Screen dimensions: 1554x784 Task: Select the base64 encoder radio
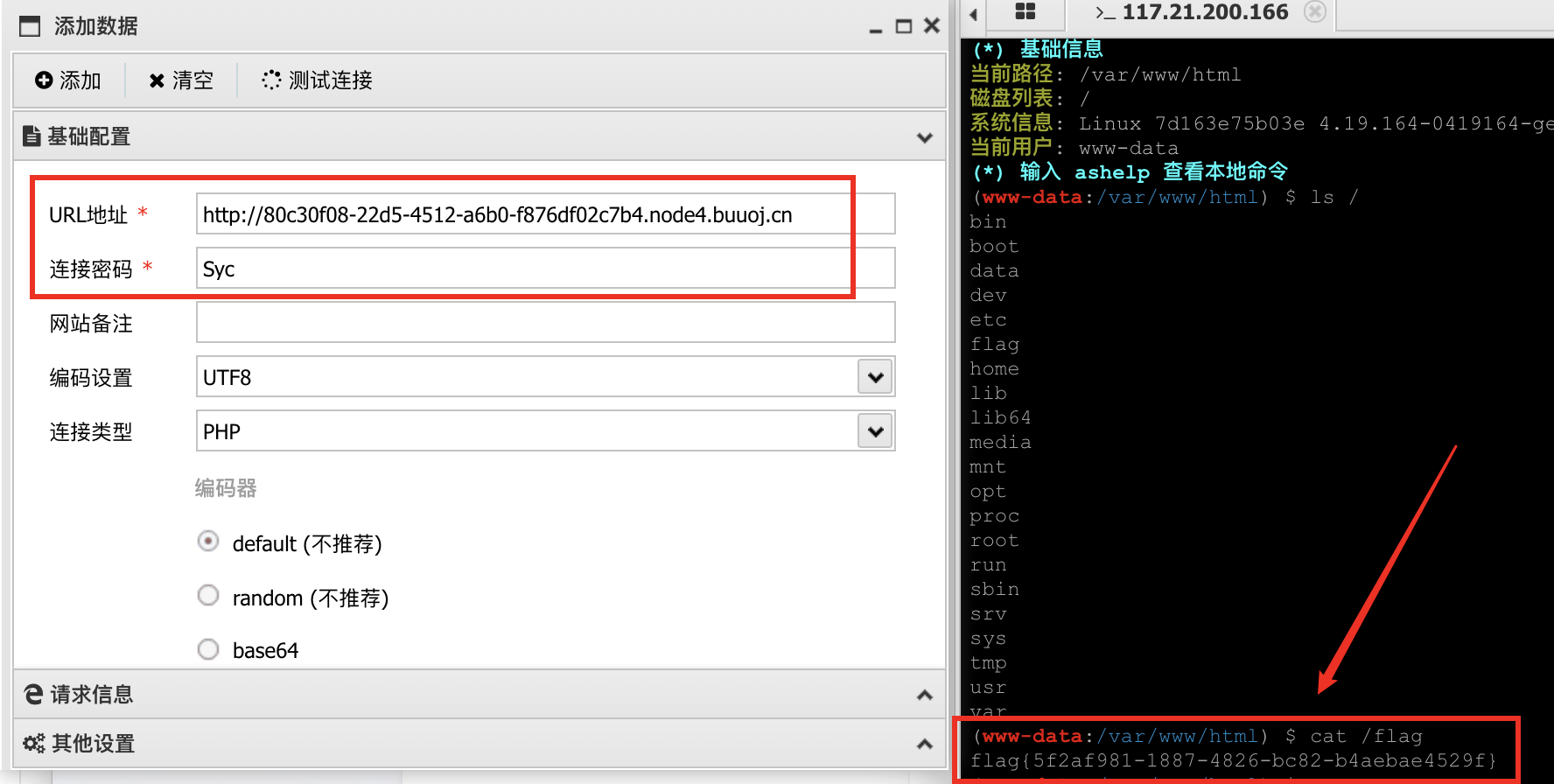[208, 649]
